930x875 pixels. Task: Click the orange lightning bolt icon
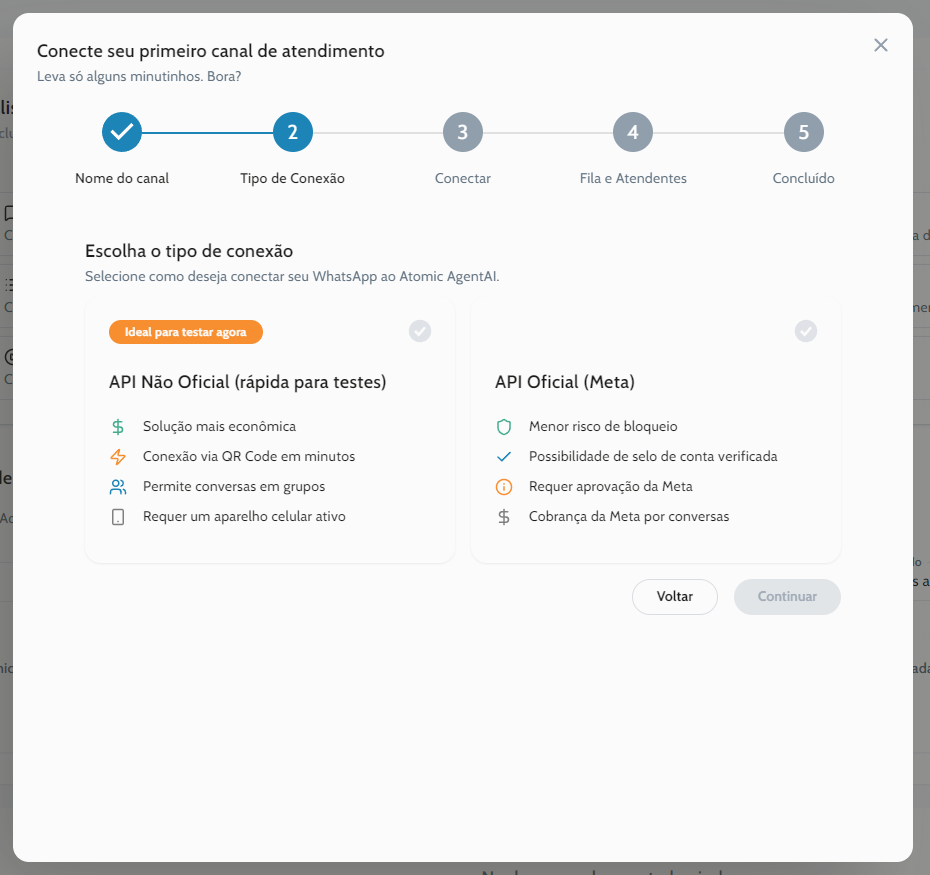click(118, 457)
